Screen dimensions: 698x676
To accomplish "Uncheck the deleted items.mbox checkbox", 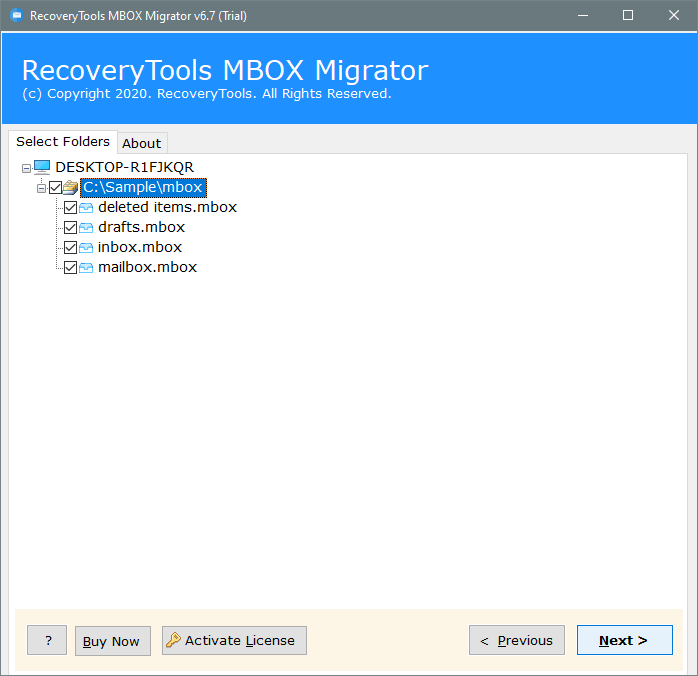I will click(x=70, y=207).
